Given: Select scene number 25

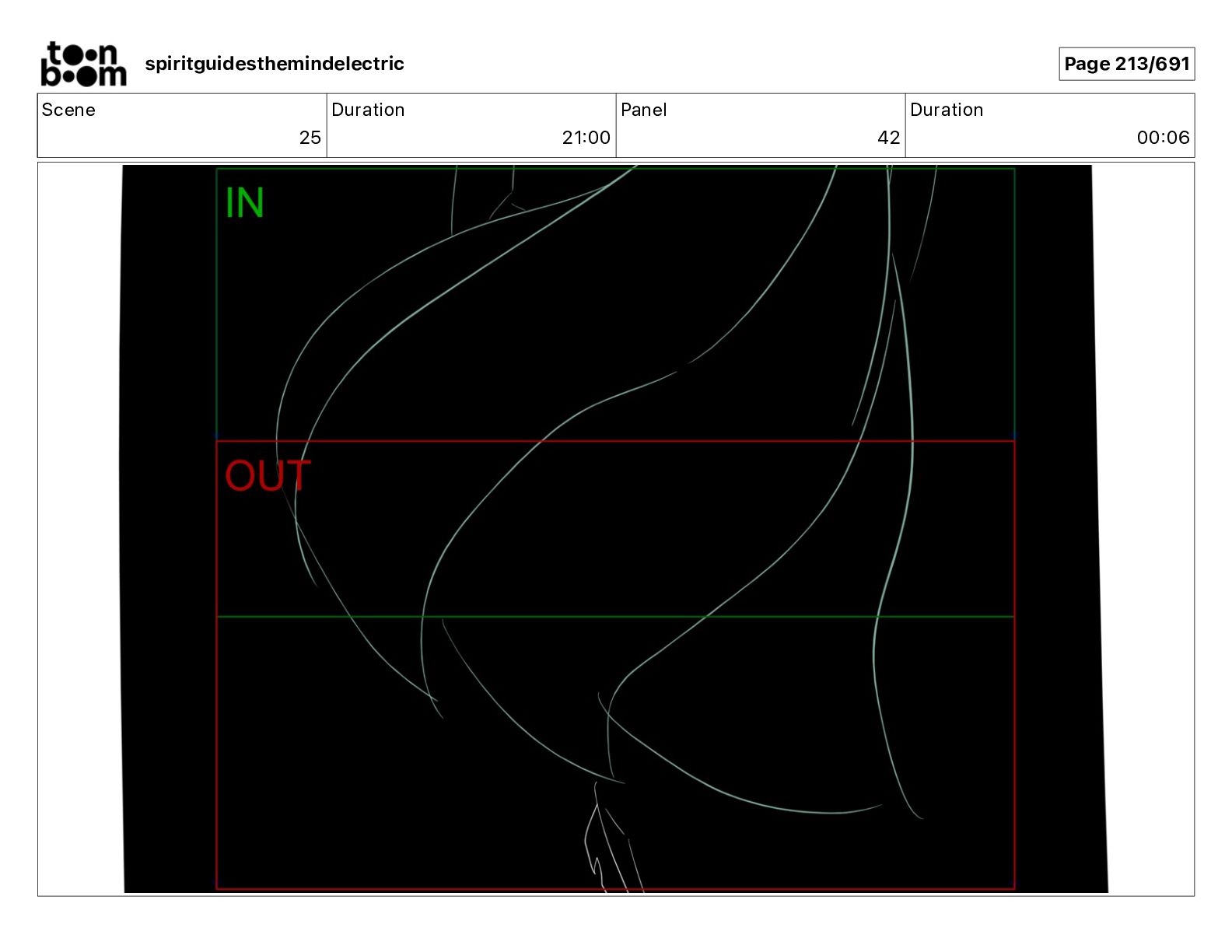Looking at the screenshot, I should [x=310, y=138].
